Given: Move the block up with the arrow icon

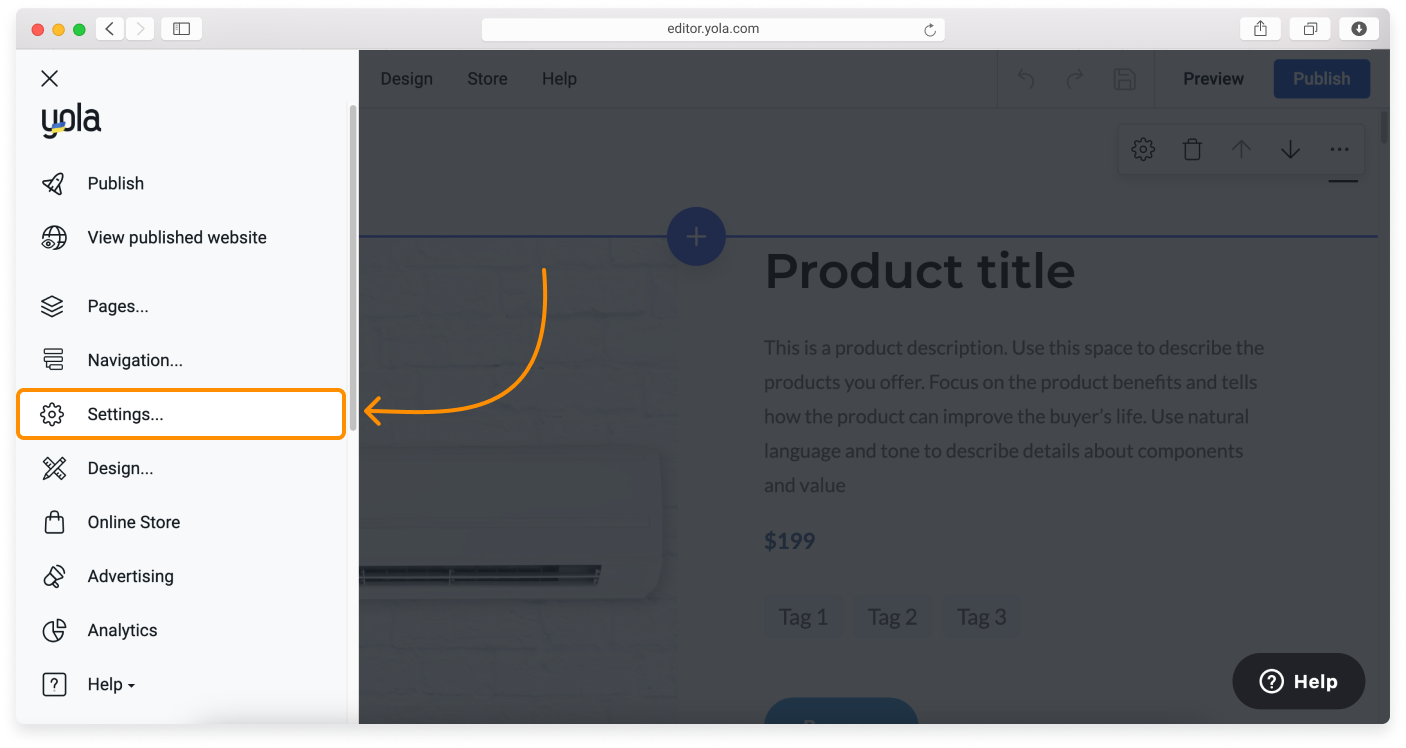Looking at the screenshot, I should tap(1241, 148).
